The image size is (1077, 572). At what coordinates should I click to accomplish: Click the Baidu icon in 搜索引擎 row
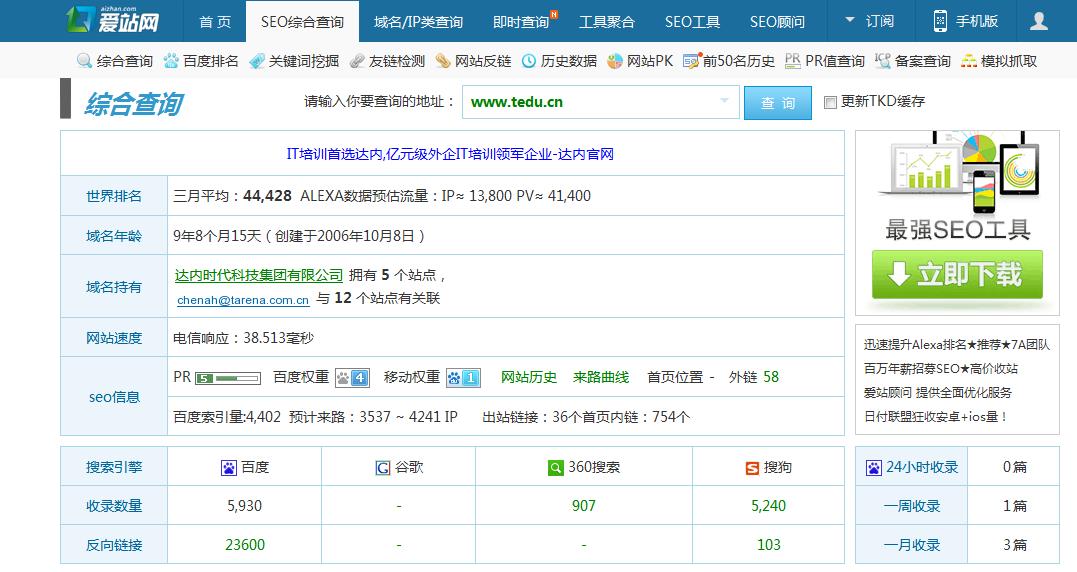(x=229, y=468)
